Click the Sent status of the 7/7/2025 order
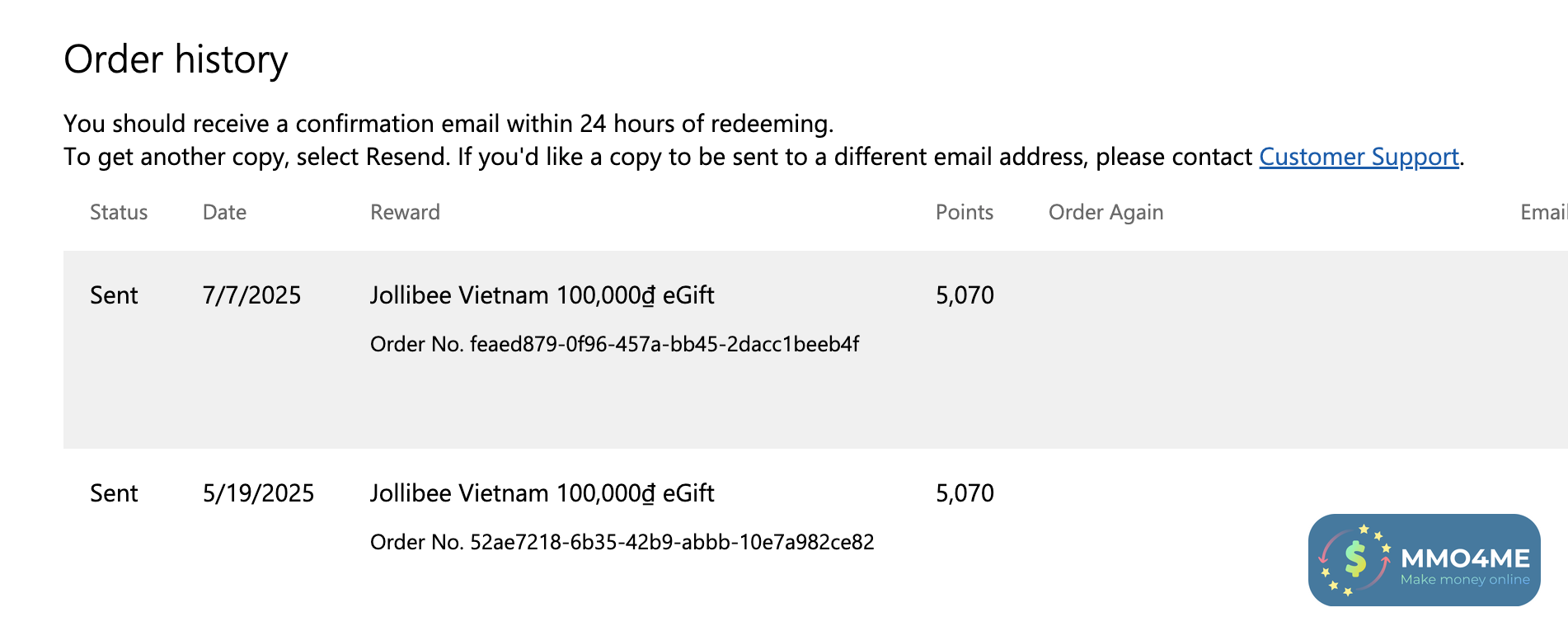The width and height of the screenshot is (1568, 617). (x=114, y=295)
